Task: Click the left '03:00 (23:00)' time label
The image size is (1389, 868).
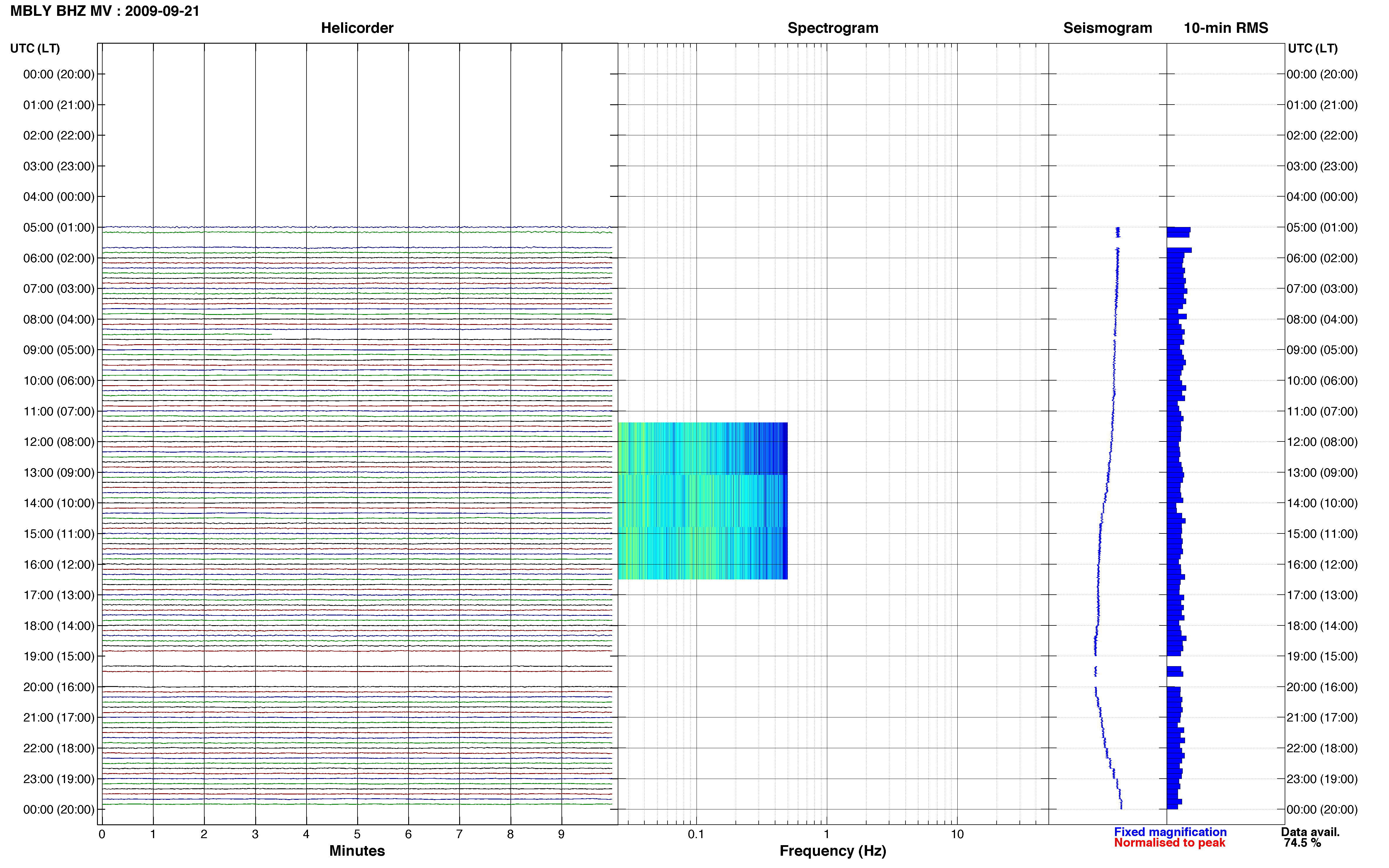Action: [x=59, y=166]
